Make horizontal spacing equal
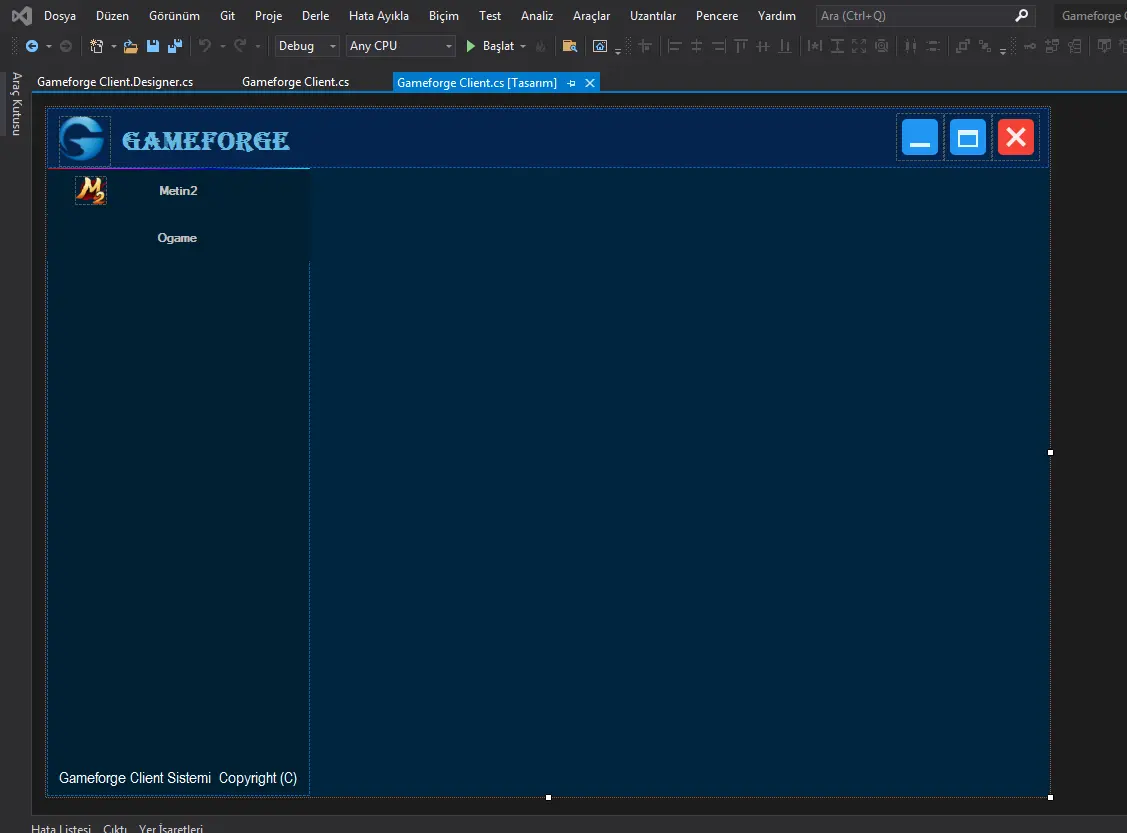The image size is (1127, 833). [911, 46]
